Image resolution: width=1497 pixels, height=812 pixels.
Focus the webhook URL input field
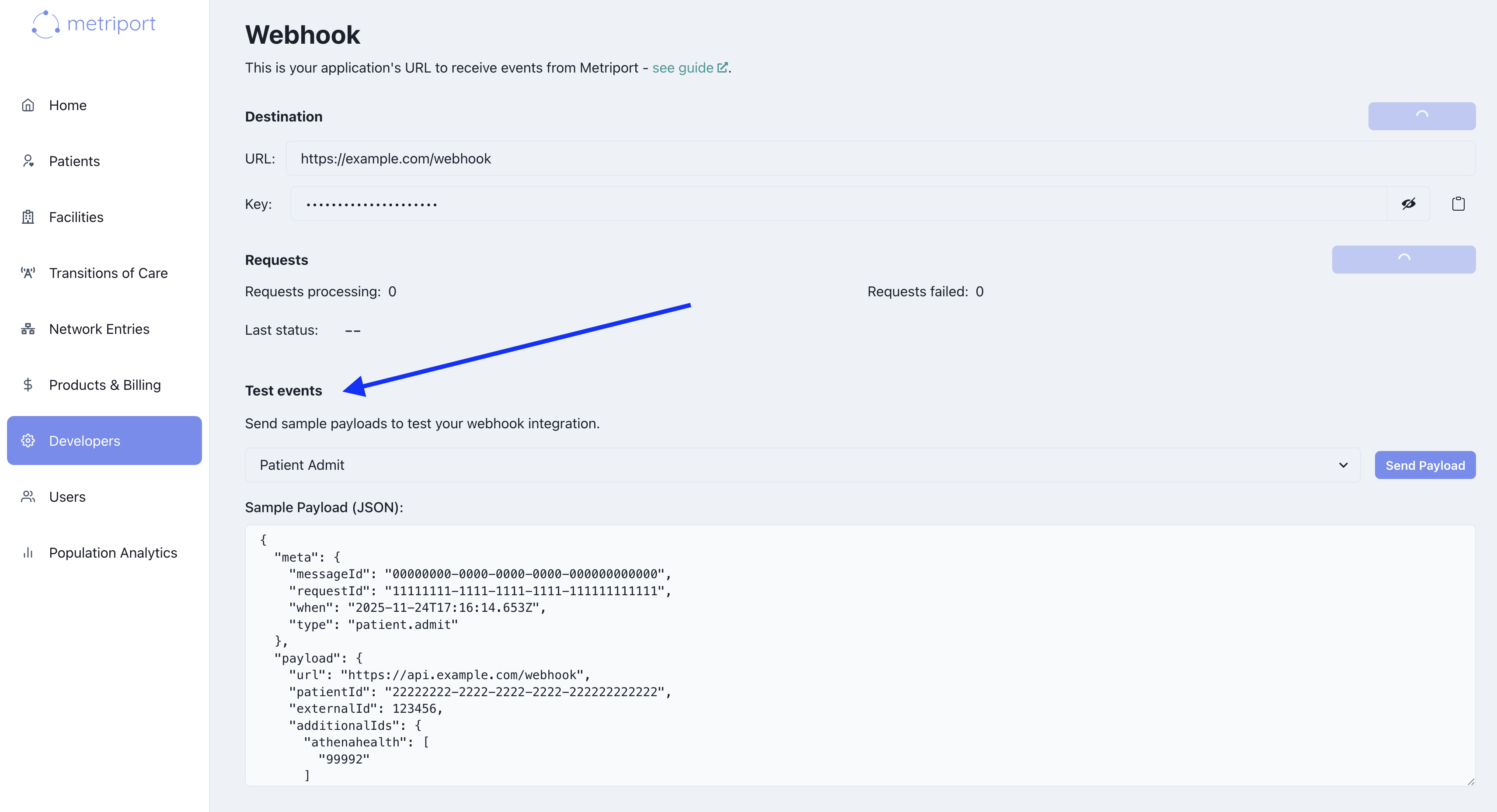coord(881,159)
